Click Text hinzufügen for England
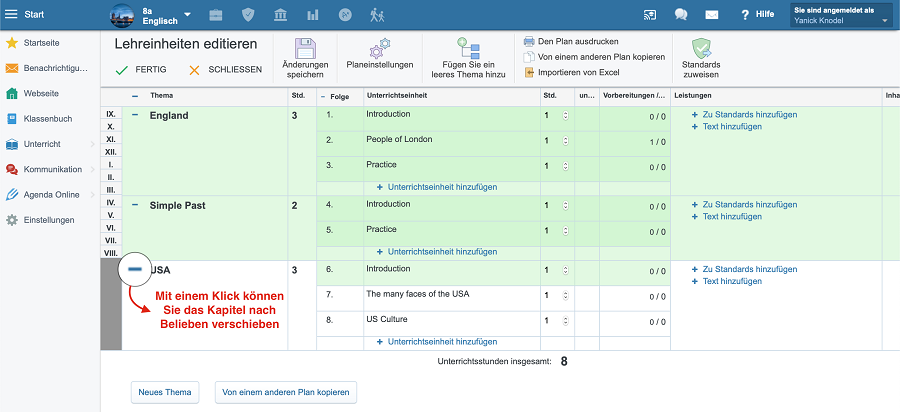This screenshot has height=412, width=900. pos(727,127)
